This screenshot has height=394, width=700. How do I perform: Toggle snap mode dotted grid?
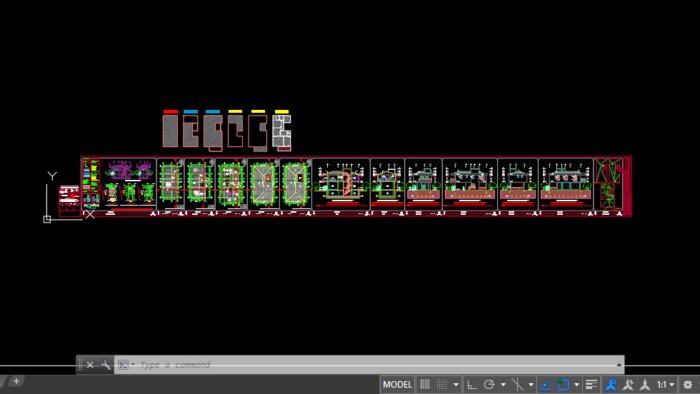point(442,384)
